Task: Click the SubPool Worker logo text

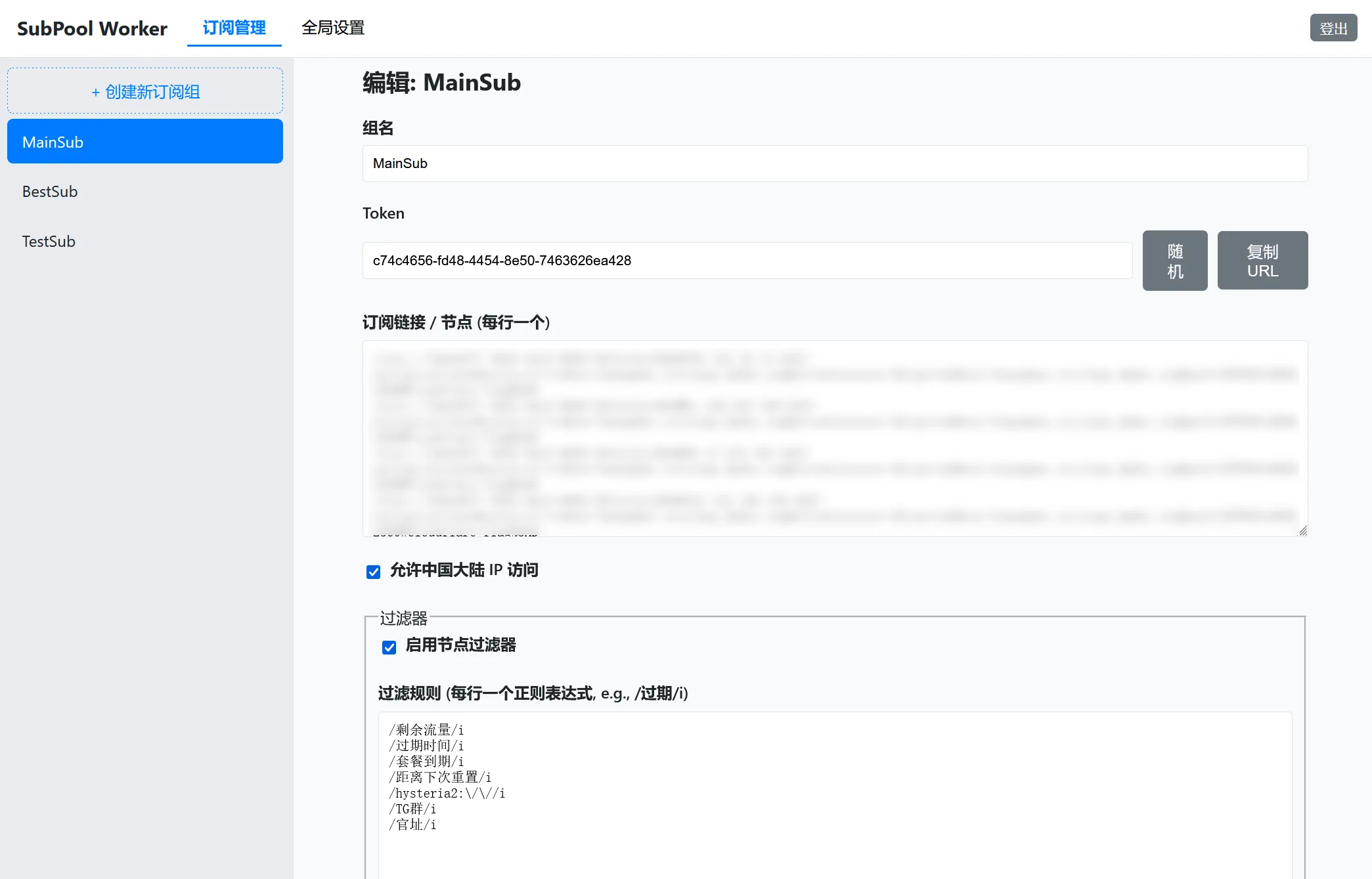Action: pyautogui.click(x=91, y=28)
